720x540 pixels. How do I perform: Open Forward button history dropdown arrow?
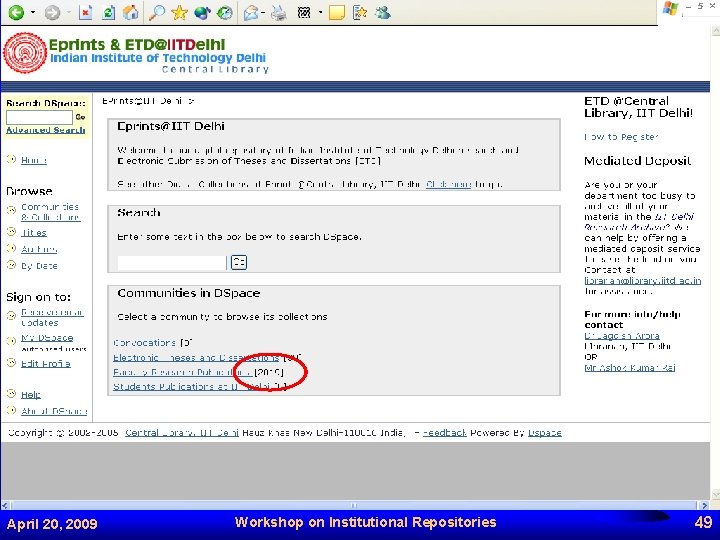point(68,12)
